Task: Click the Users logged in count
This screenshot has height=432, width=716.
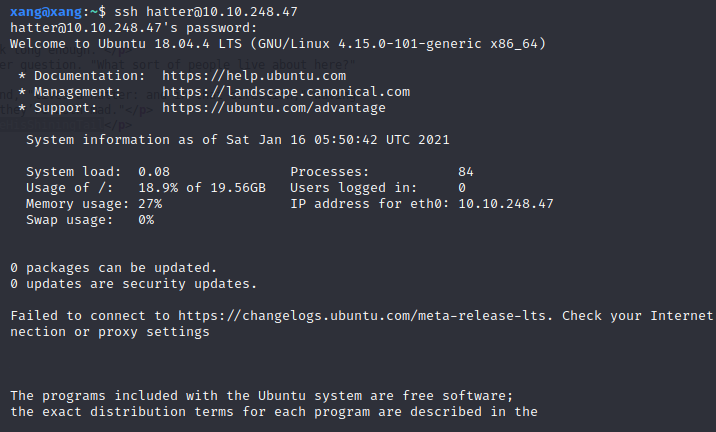Action: click(x=462, y=188)
